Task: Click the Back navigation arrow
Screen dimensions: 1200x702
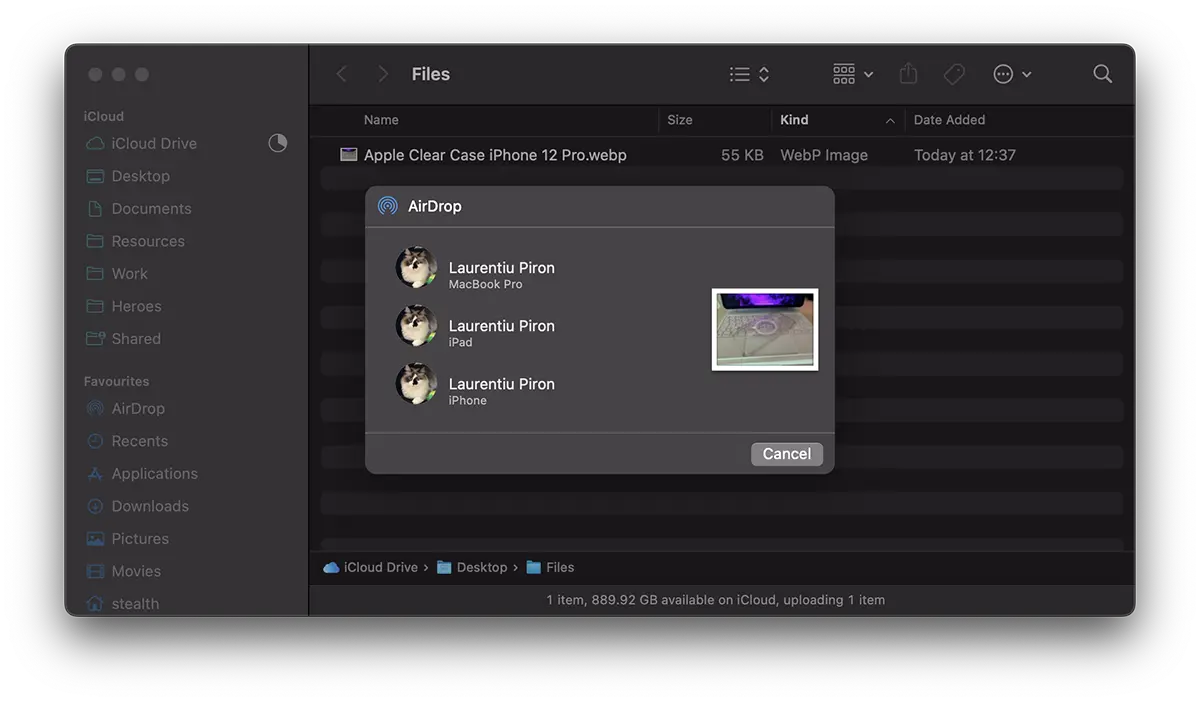Action: pos(342,74)
